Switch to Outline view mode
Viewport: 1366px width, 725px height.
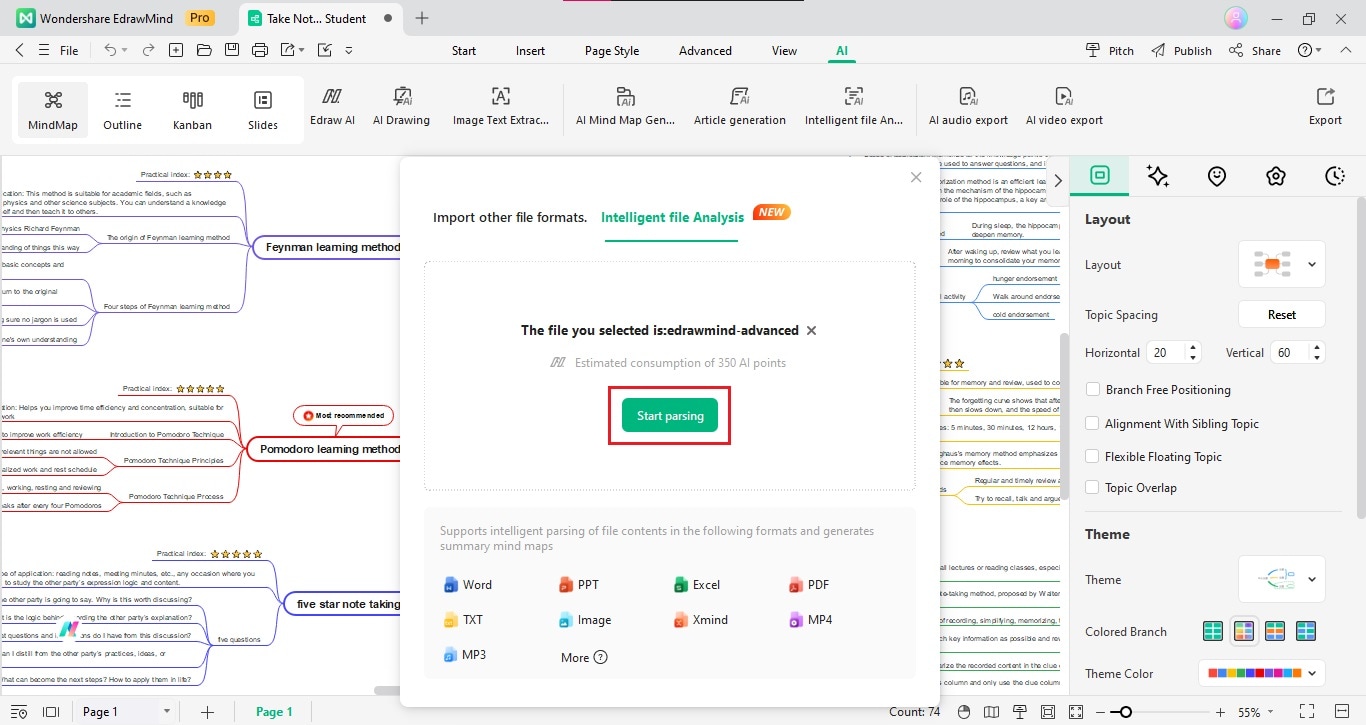123,110
